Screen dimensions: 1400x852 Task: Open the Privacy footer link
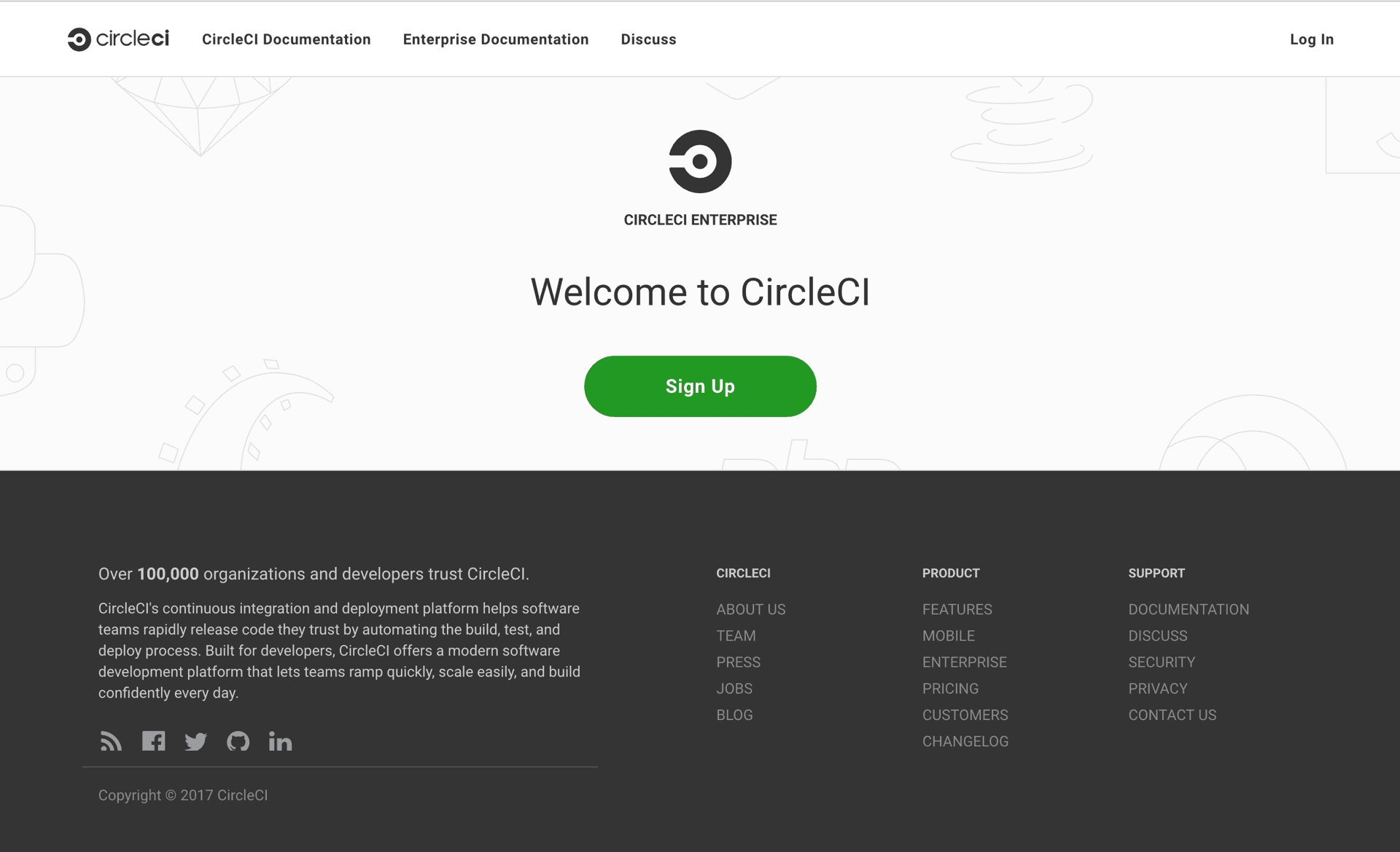(x=1158, y=688)
